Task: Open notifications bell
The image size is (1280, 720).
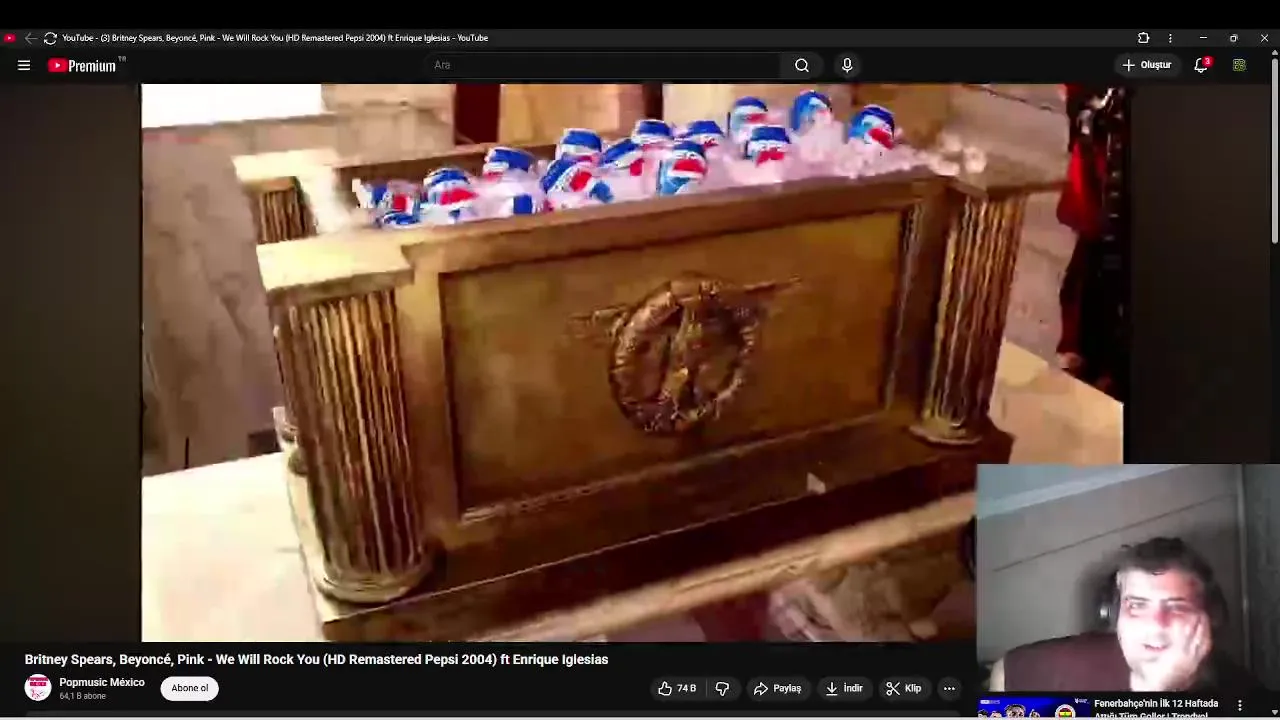Action: (1201, 65)
